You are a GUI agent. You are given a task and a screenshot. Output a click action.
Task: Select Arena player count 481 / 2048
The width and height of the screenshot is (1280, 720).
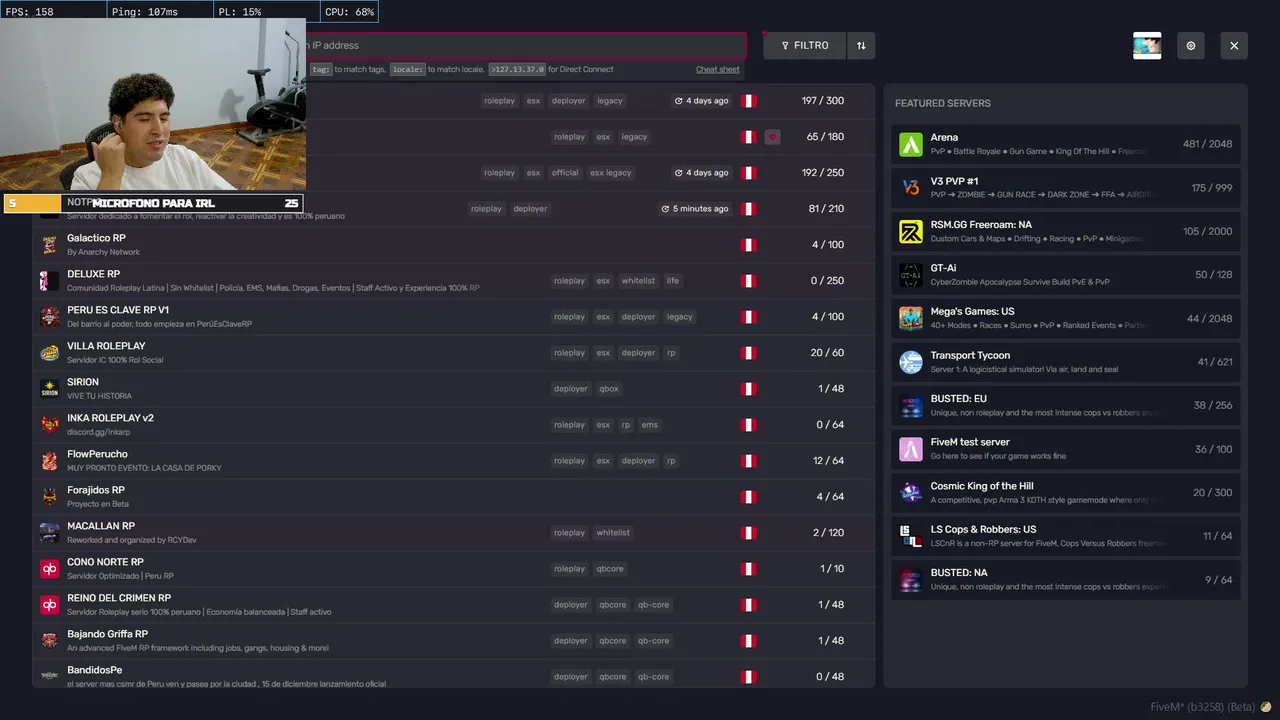coord(1207,144)
